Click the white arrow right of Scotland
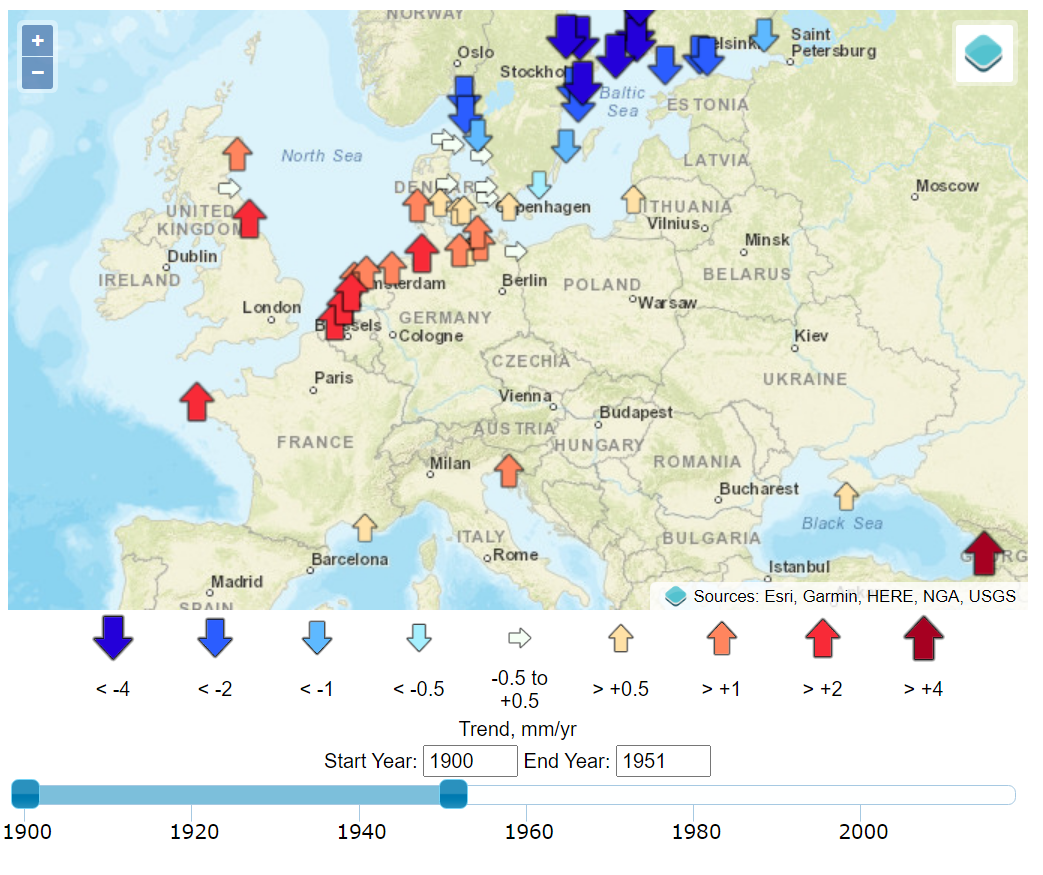 (x=230, y=187)
